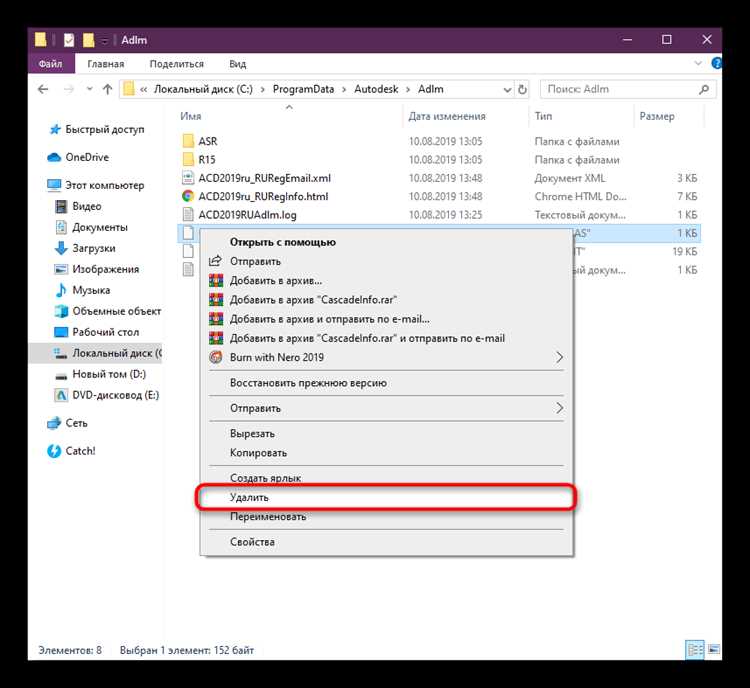Sort by the Дата изменения column header
The width and height of the screenshot is (750, 688).
[447, 116]
